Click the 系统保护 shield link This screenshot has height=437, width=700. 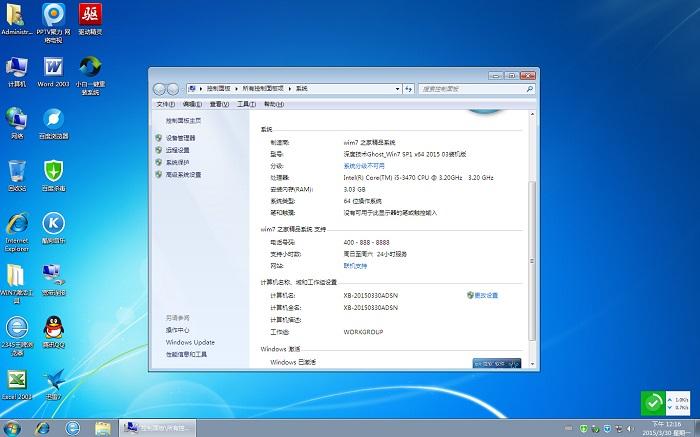[x=177, y=162]
